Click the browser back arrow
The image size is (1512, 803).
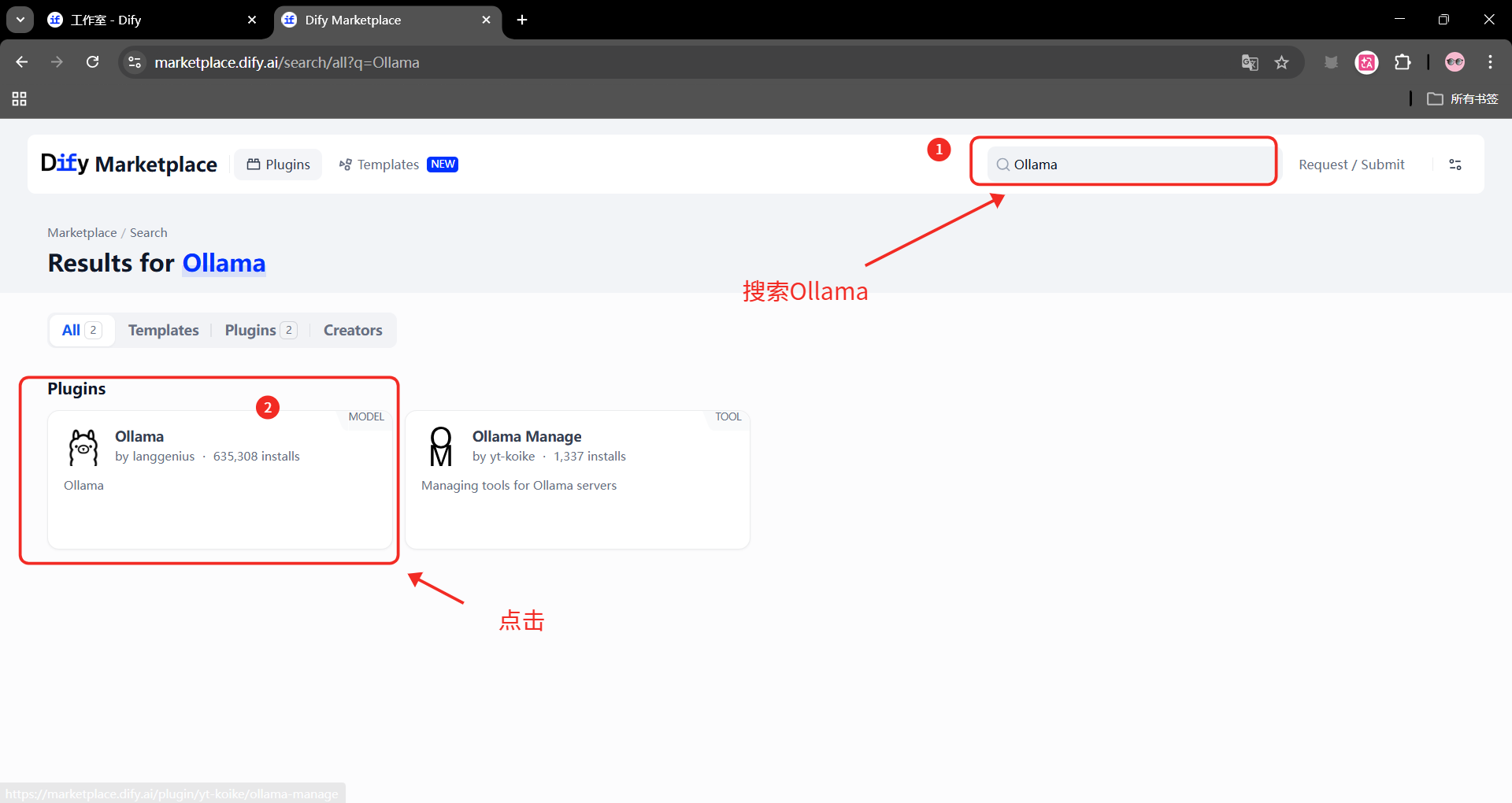[x=22, y=62]
